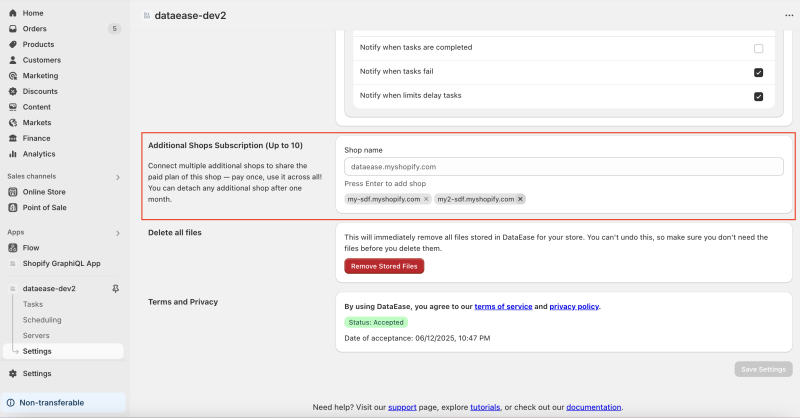Uncheck Notify when limits delay tasks
Screen dimensions: 800x418
click(x=759, y=96)
